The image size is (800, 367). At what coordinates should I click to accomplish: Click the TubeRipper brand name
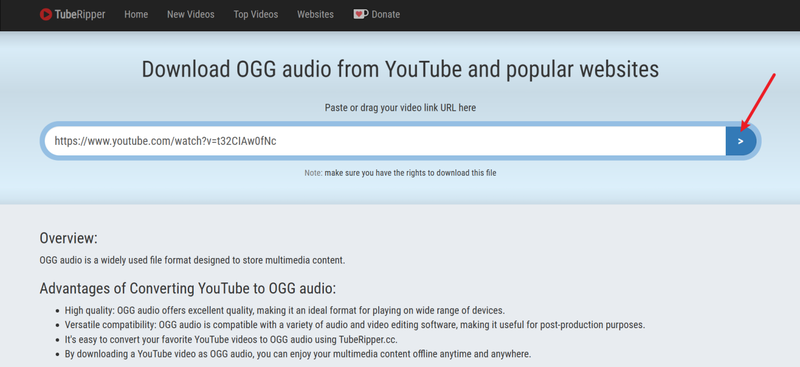point(80,14)
